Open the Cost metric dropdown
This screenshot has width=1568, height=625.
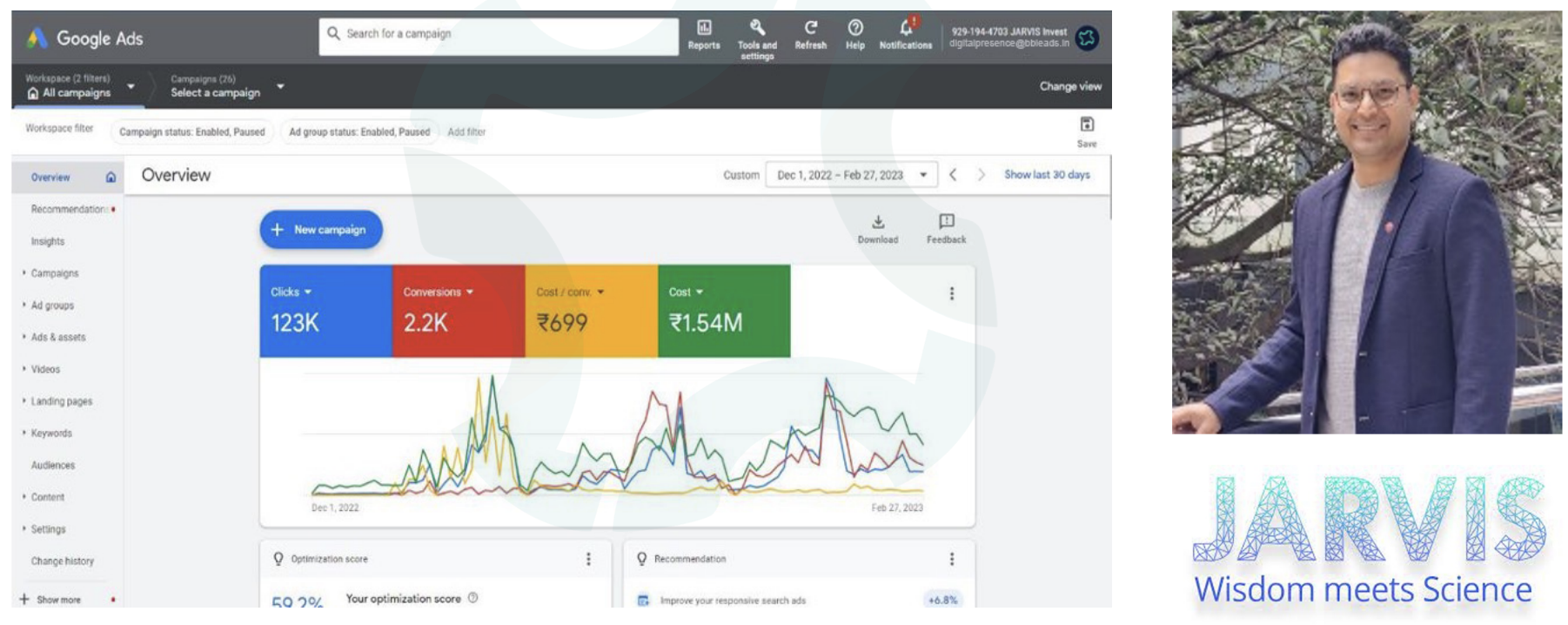coord(686,292)
